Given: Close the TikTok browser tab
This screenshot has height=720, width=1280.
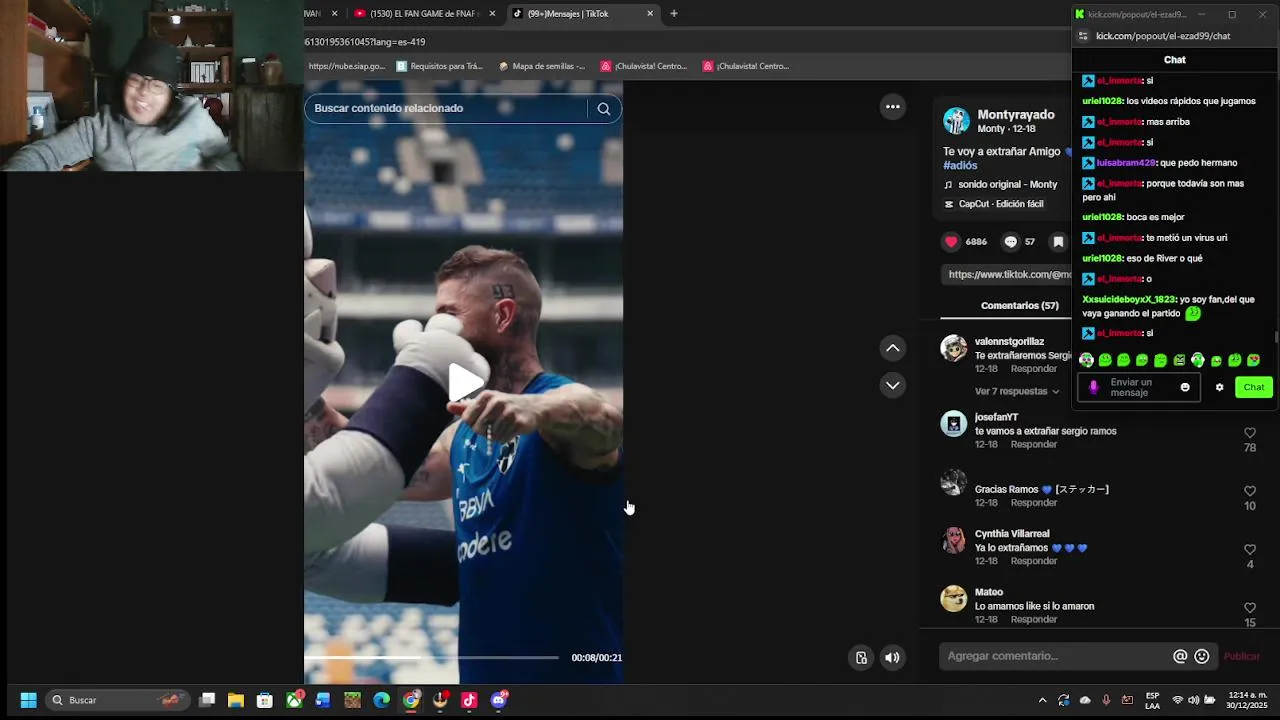Looking at the screenshot, I should (650, 14).
